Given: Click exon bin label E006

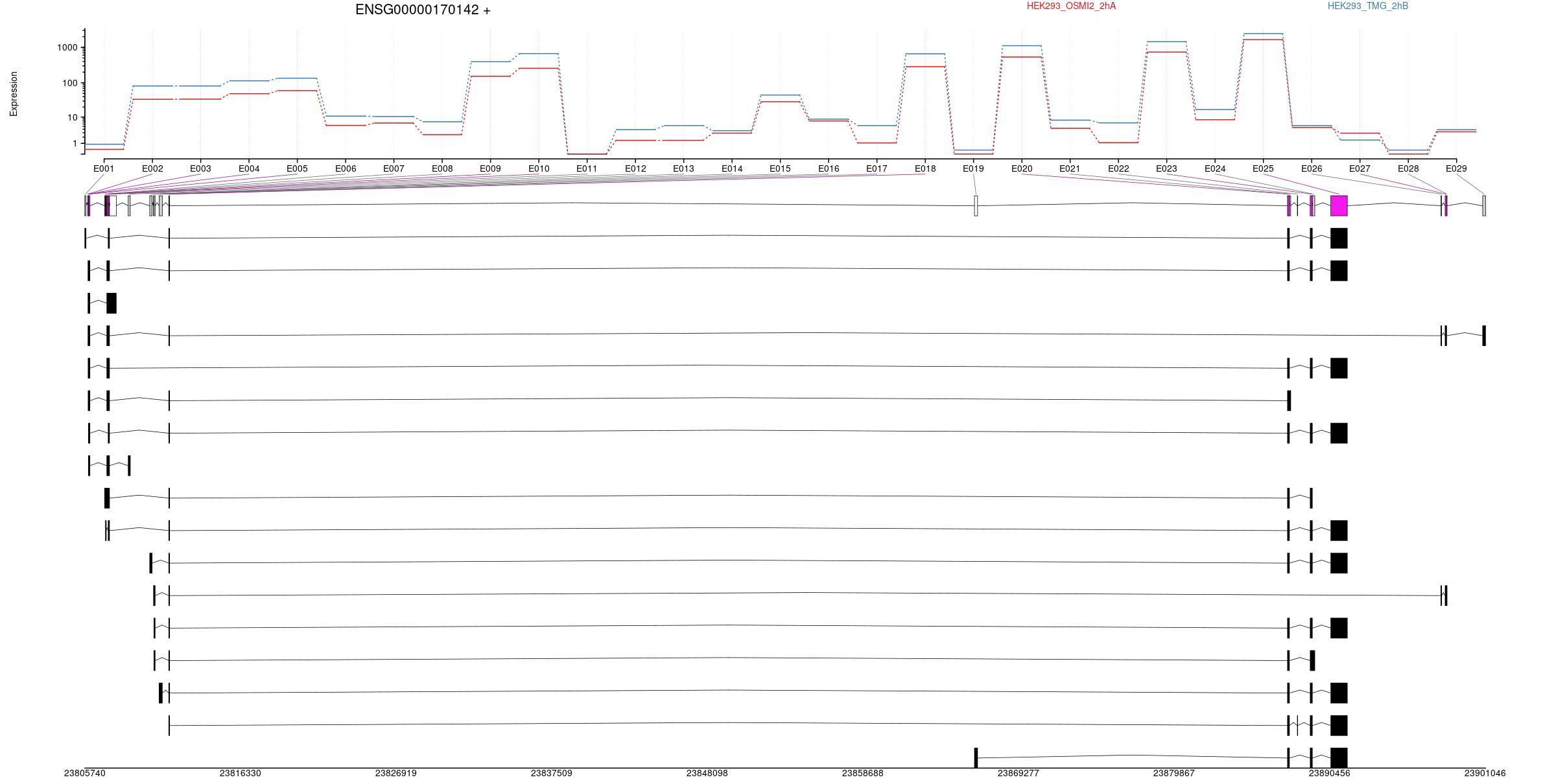Looking at the screenshot, I should (x=346, y=168).
